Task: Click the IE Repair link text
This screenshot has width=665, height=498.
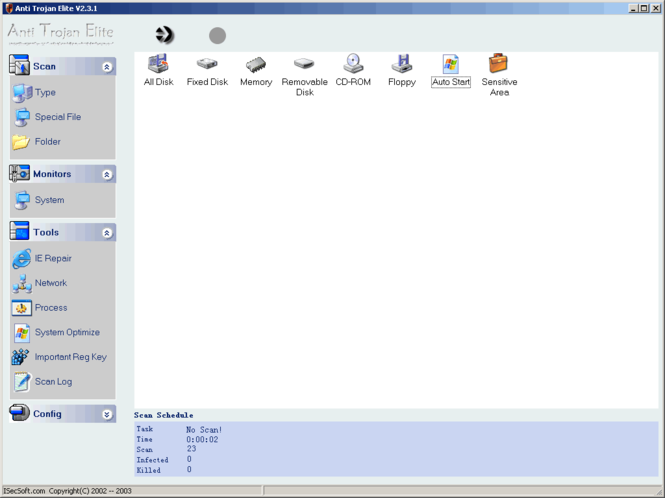Action: coord(53,258)
